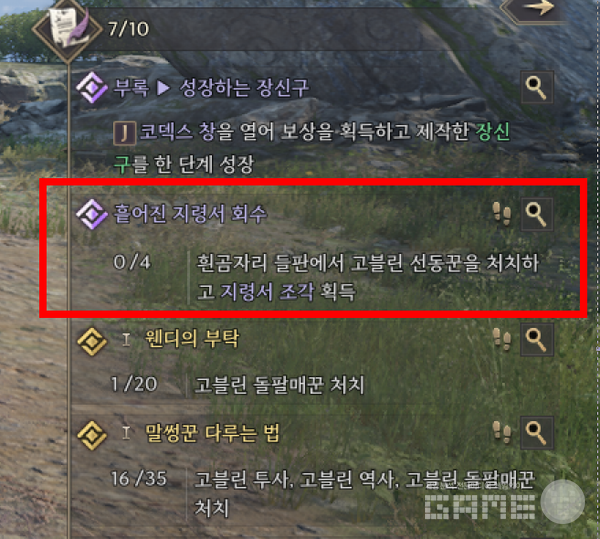Click magnifier beside 성장하는 장신구 quest

tap(536, 88)
